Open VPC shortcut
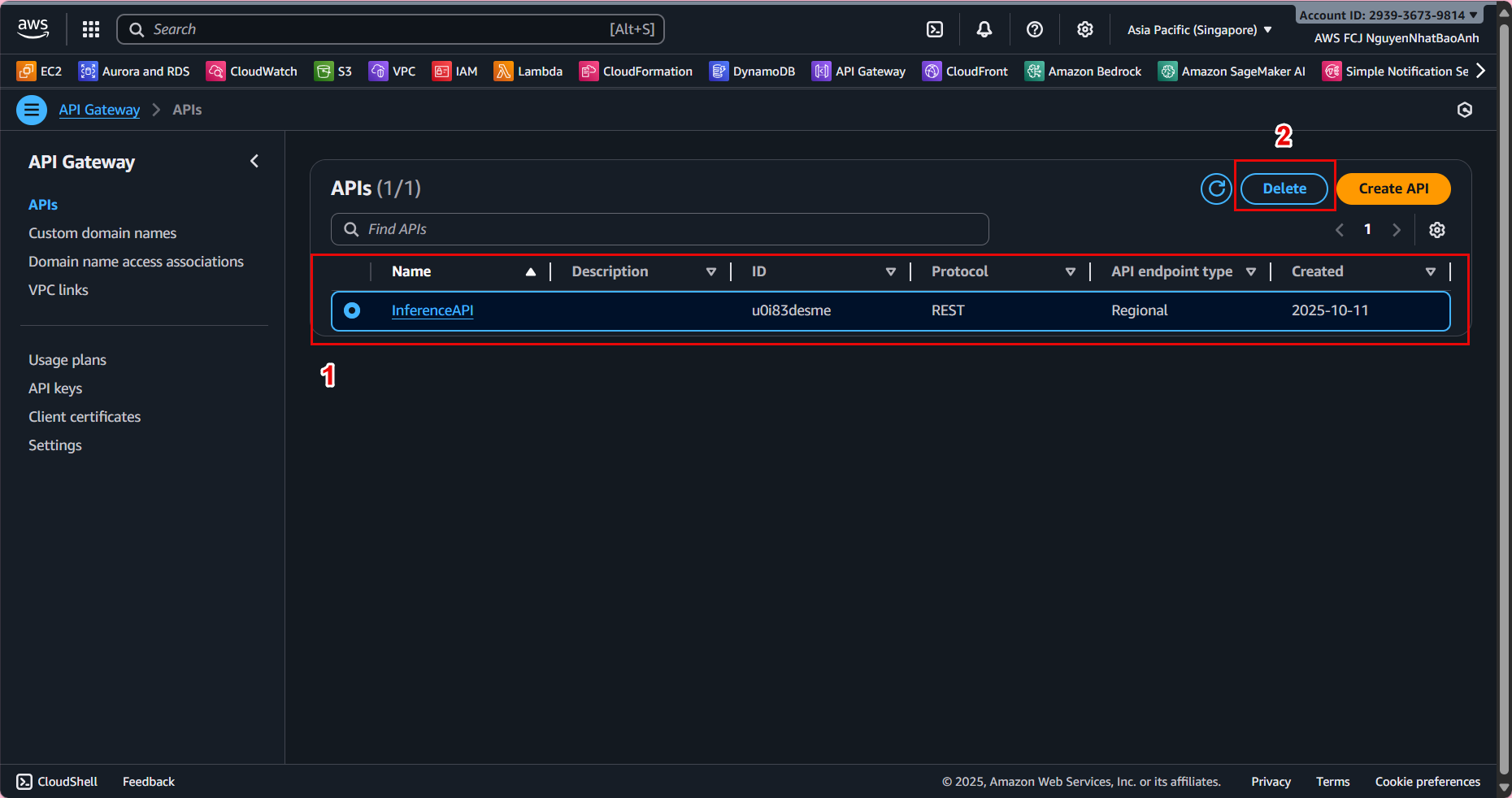This screenshot has width=1512, height=798. [x=392, y=72]
